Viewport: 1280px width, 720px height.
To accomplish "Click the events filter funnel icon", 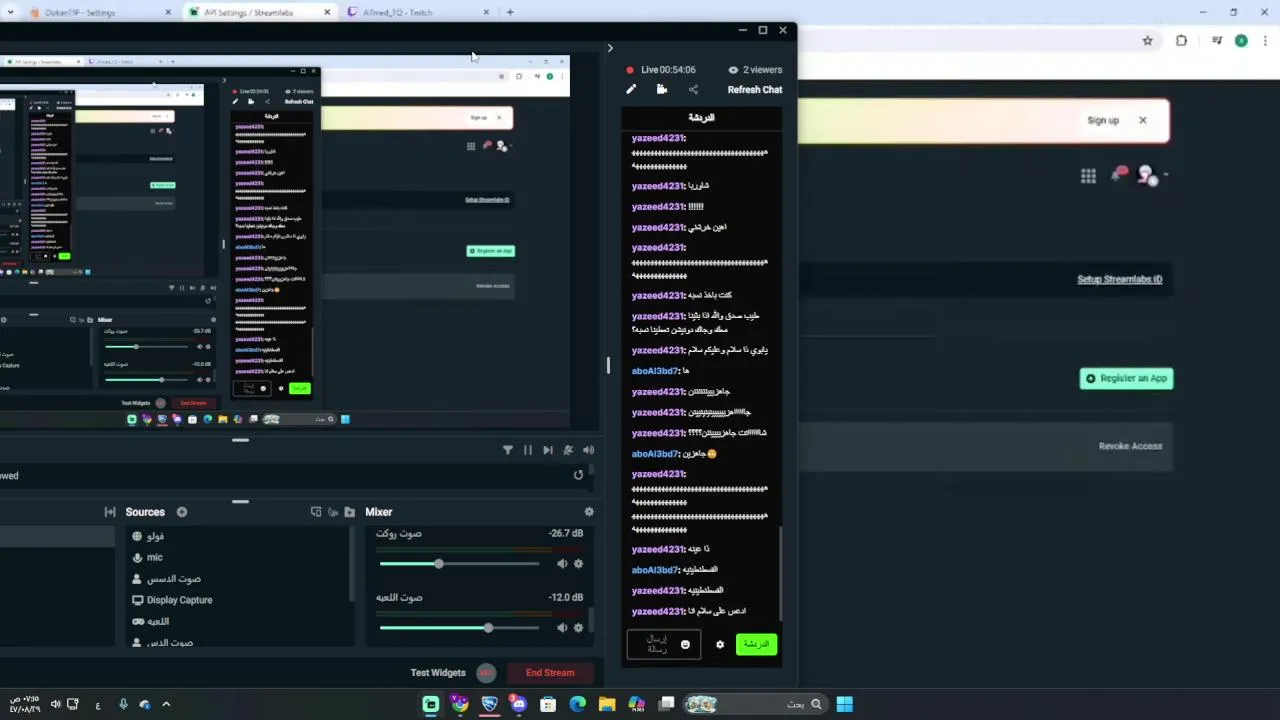I will coord(508,450).
